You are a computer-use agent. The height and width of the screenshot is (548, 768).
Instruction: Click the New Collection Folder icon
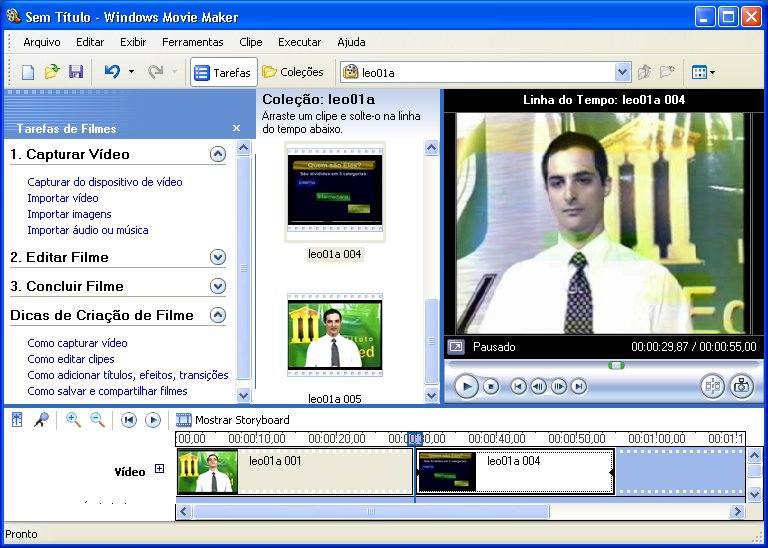point(667,72)
